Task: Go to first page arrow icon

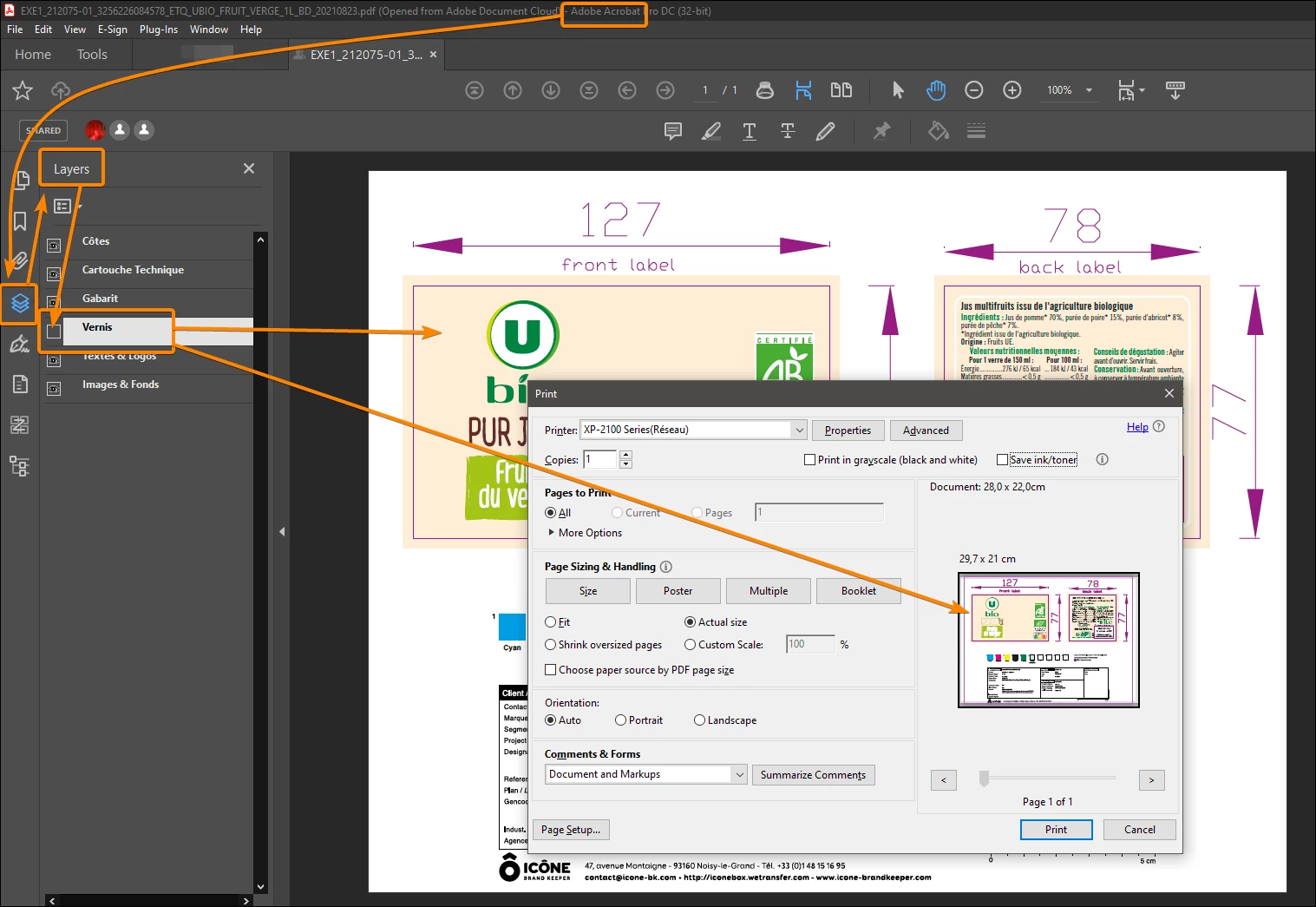Action: click(475, 90)
